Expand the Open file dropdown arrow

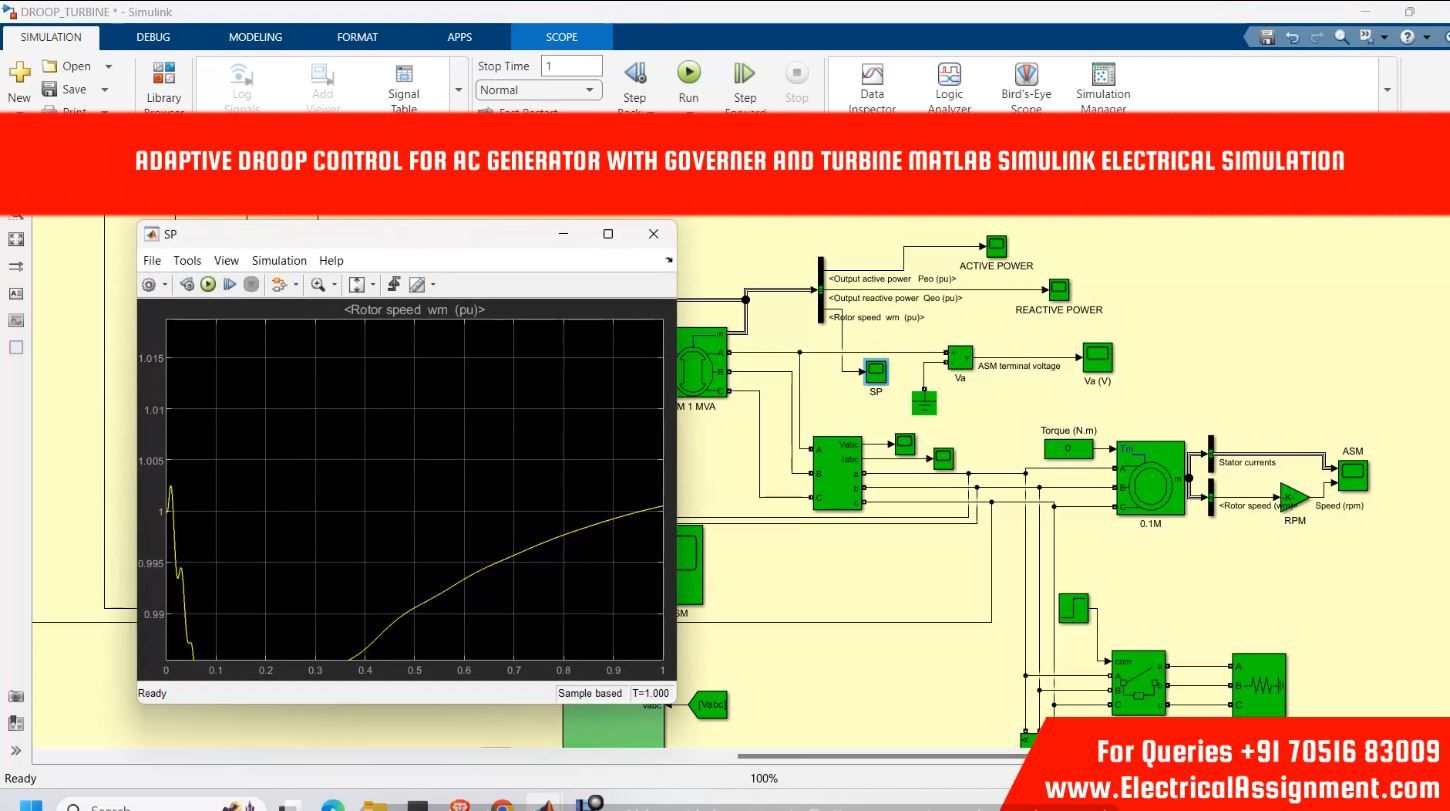[109, 67]
